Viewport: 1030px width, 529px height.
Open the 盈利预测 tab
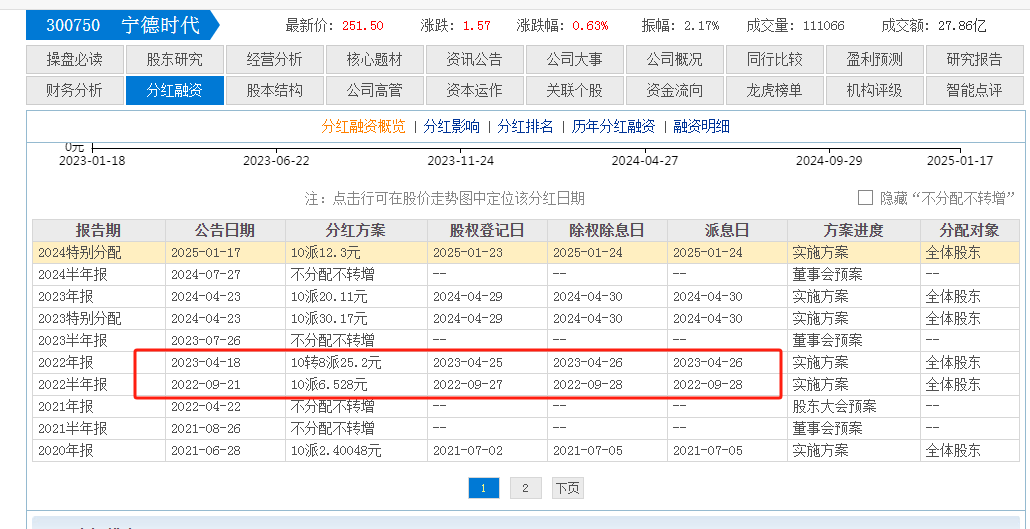point(874,60)
